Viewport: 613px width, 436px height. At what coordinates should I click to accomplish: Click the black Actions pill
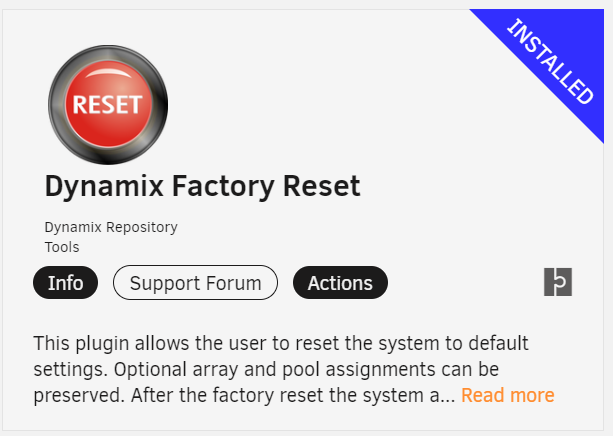click(x=340, y=283)
